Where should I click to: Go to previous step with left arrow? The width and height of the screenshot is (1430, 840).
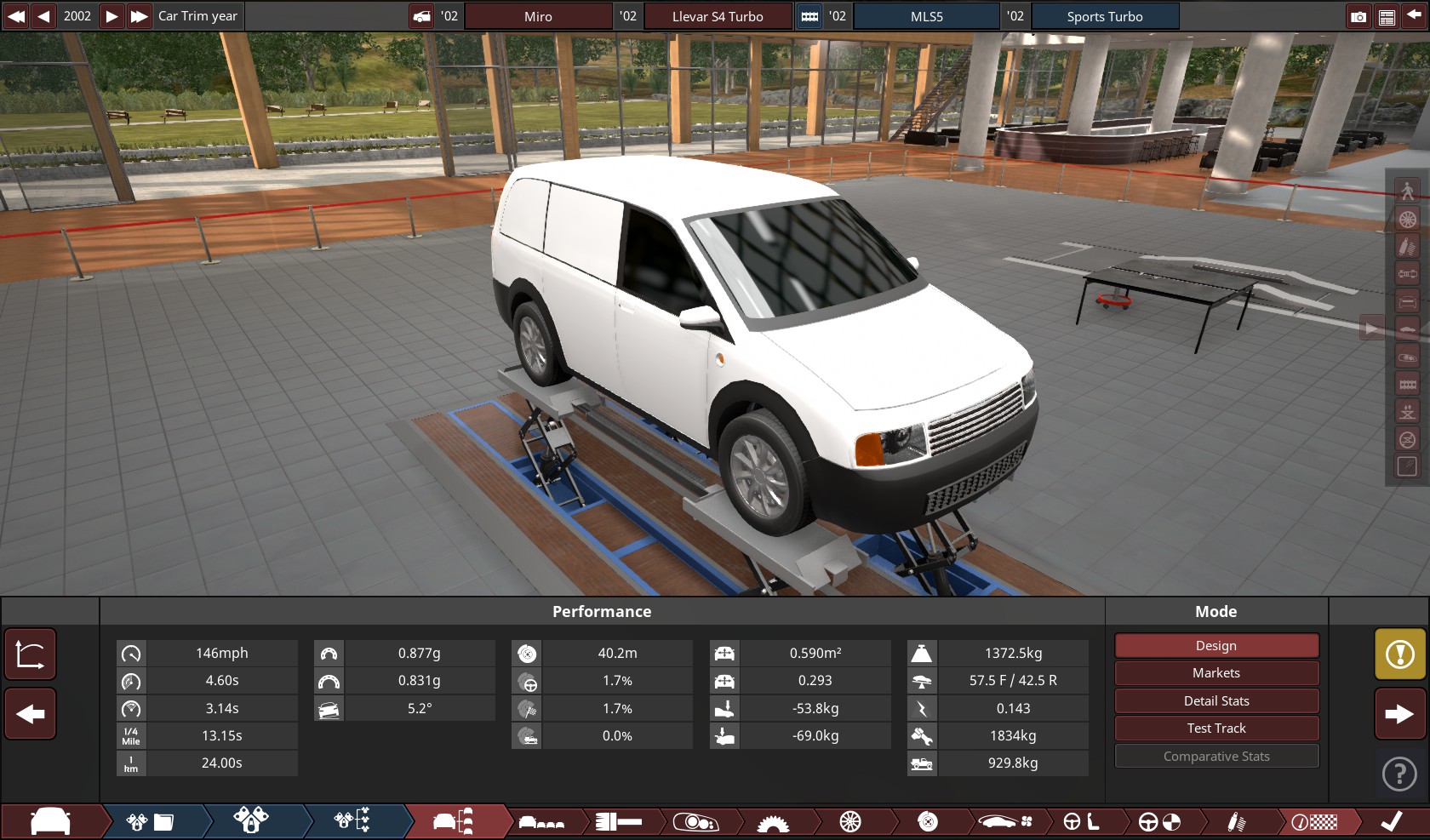(31, 713)
